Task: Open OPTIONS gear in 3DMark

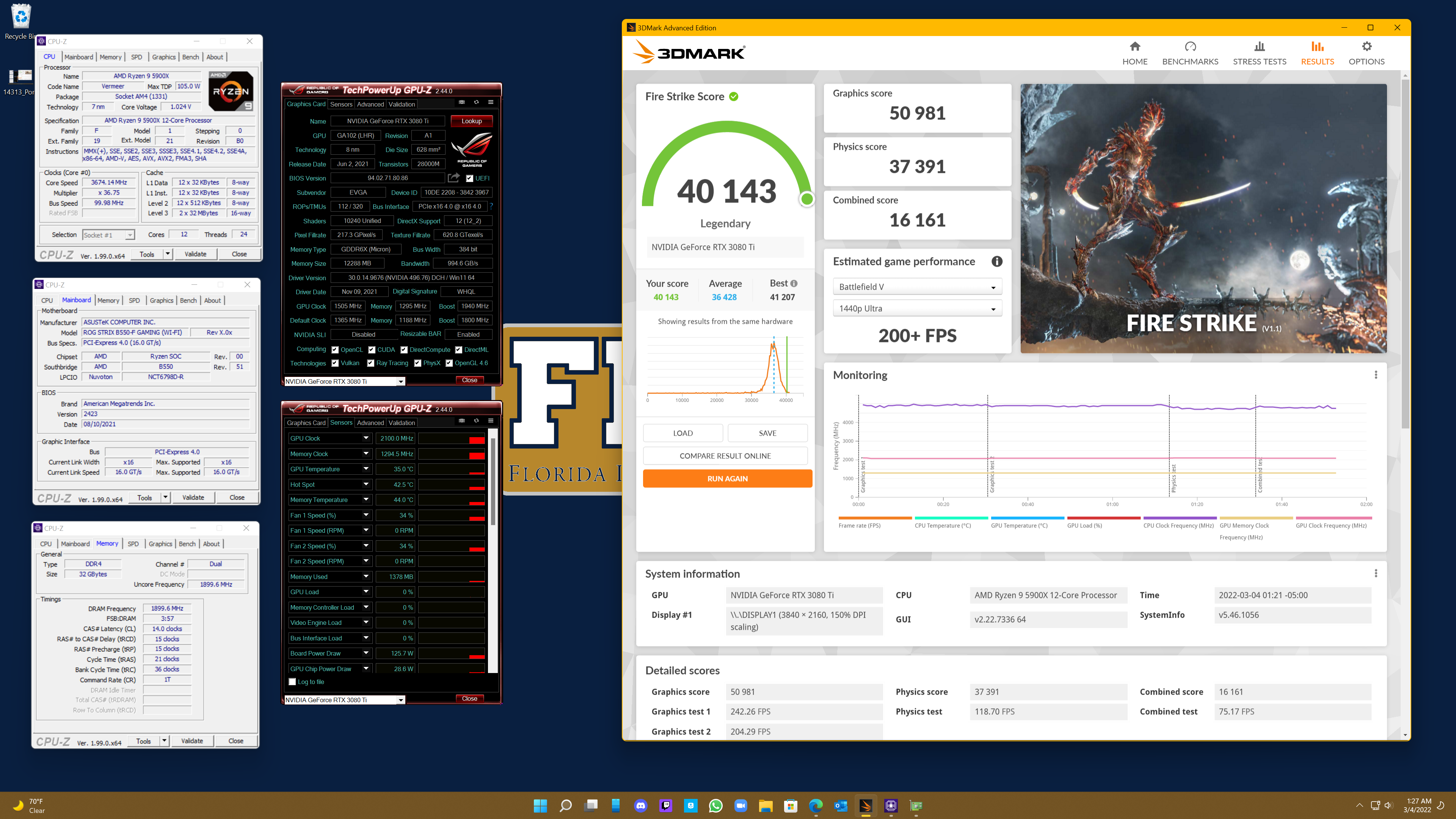Action: click(1366, 54)
